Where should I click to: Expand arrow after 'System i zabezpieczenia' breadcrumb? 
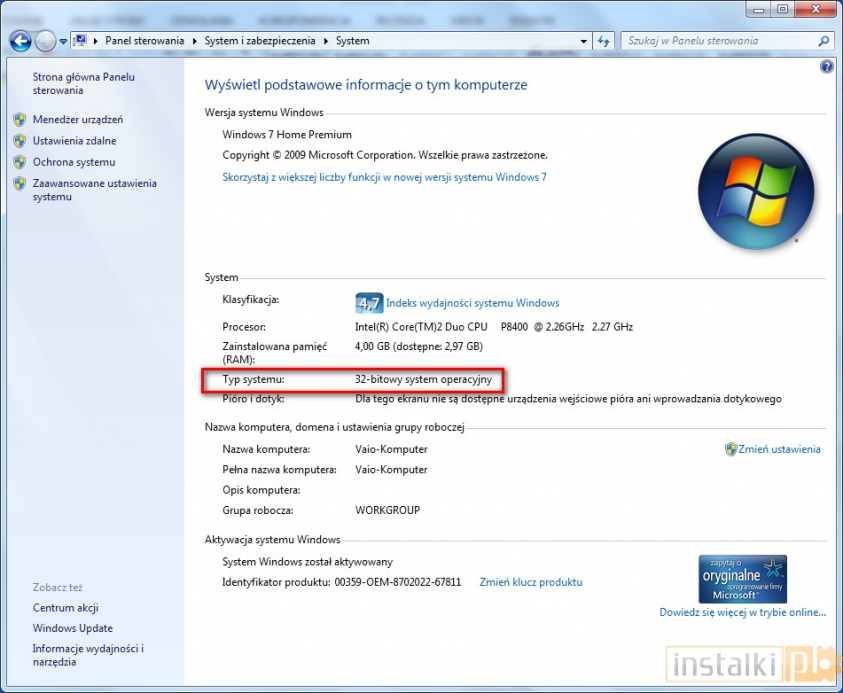point(326,41)
